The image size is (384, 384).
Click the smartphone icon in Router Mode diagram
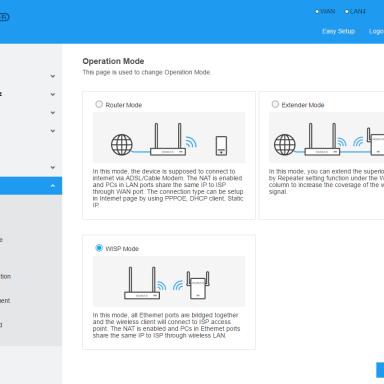coord(221,146)
